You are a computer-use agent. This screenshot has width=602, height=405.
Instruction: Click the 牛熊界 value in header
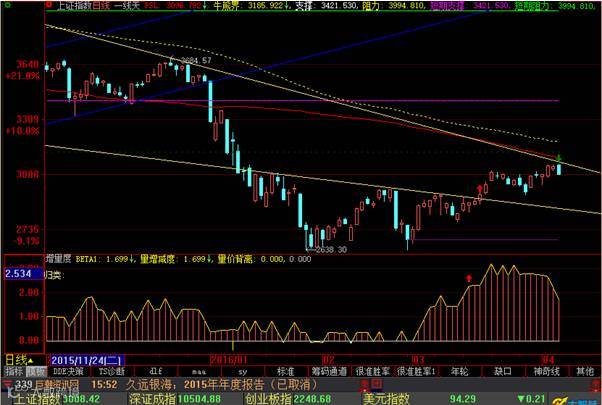249,6
